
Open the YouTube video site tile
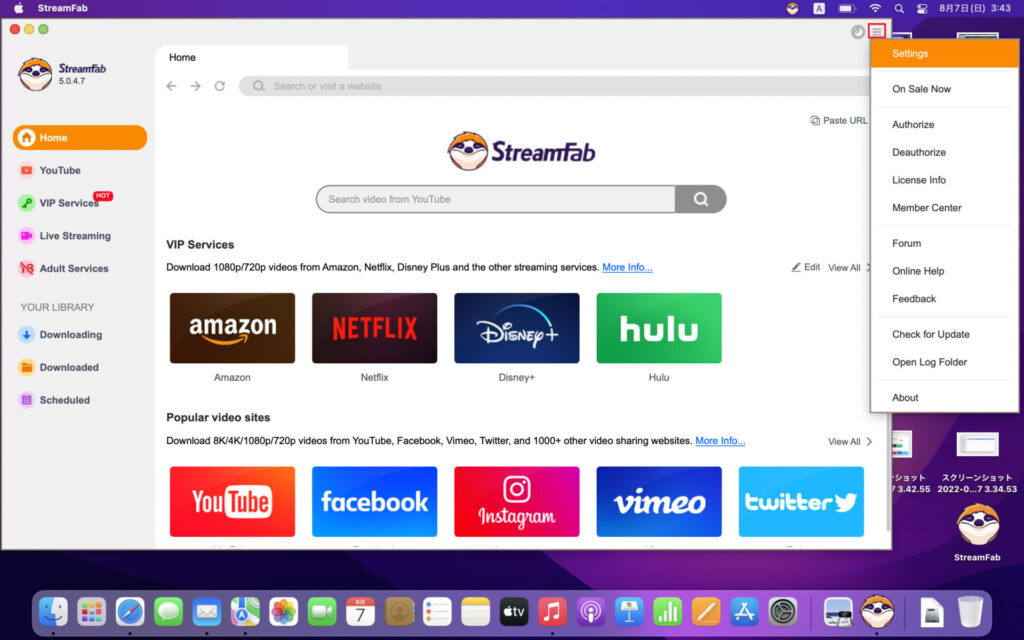coord(232,502)
